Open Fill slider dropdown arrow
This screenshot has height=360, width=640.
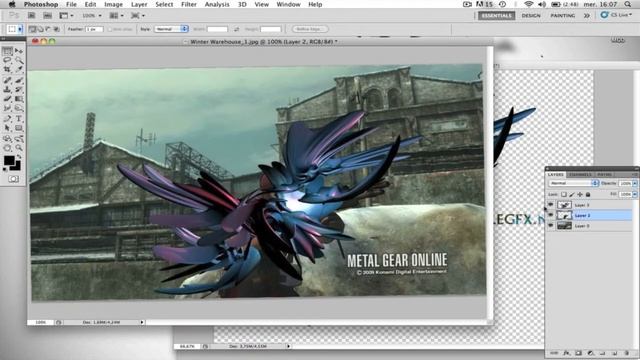[635, 194]
